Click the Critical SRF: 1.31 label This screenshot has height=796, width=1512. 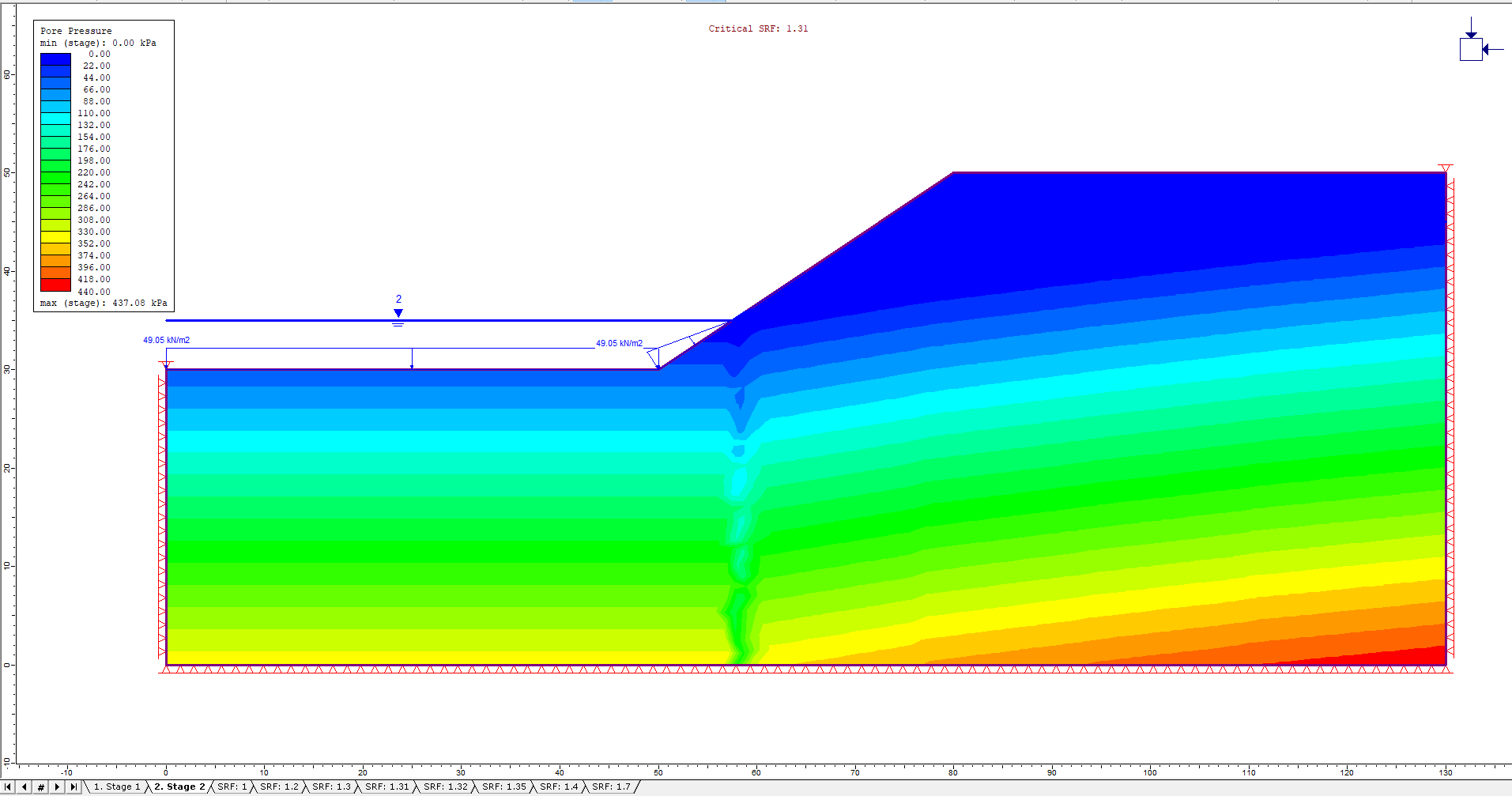(758, 28)
